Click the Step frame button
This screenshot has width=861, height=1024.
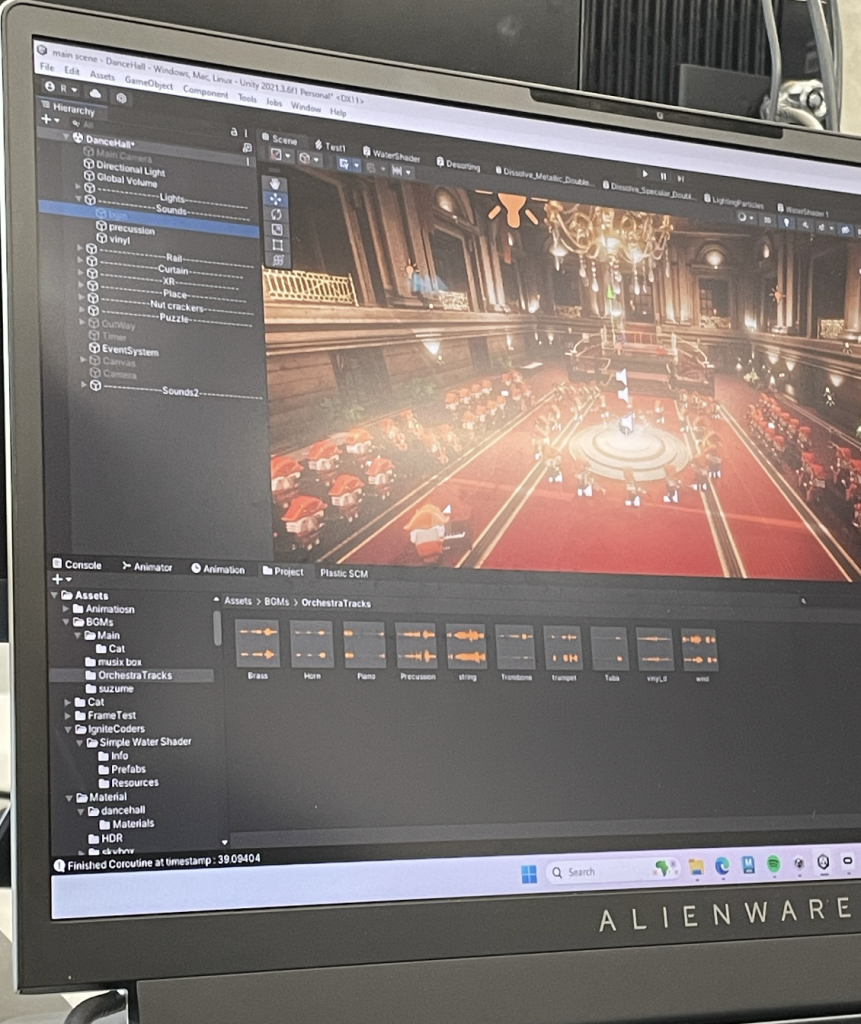(681, 178)
